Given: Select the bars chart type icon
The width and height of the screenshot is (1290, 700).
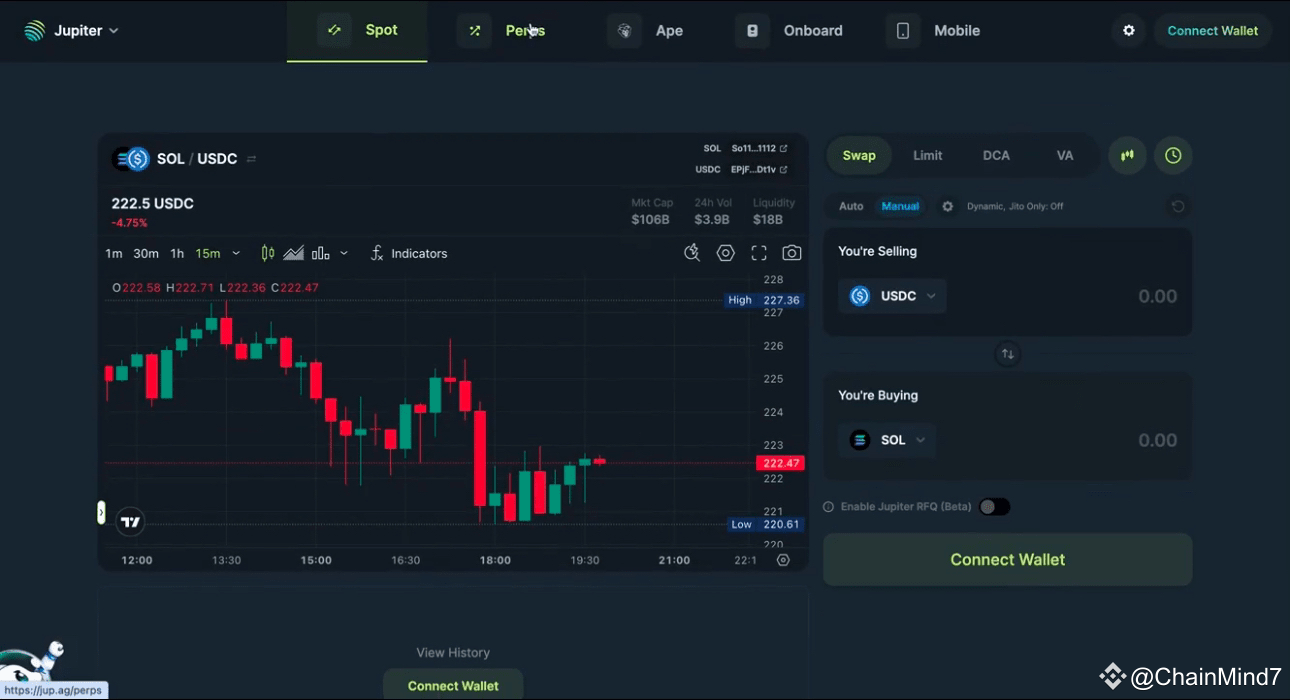Looking at the screenshot, I should point(320,254).
